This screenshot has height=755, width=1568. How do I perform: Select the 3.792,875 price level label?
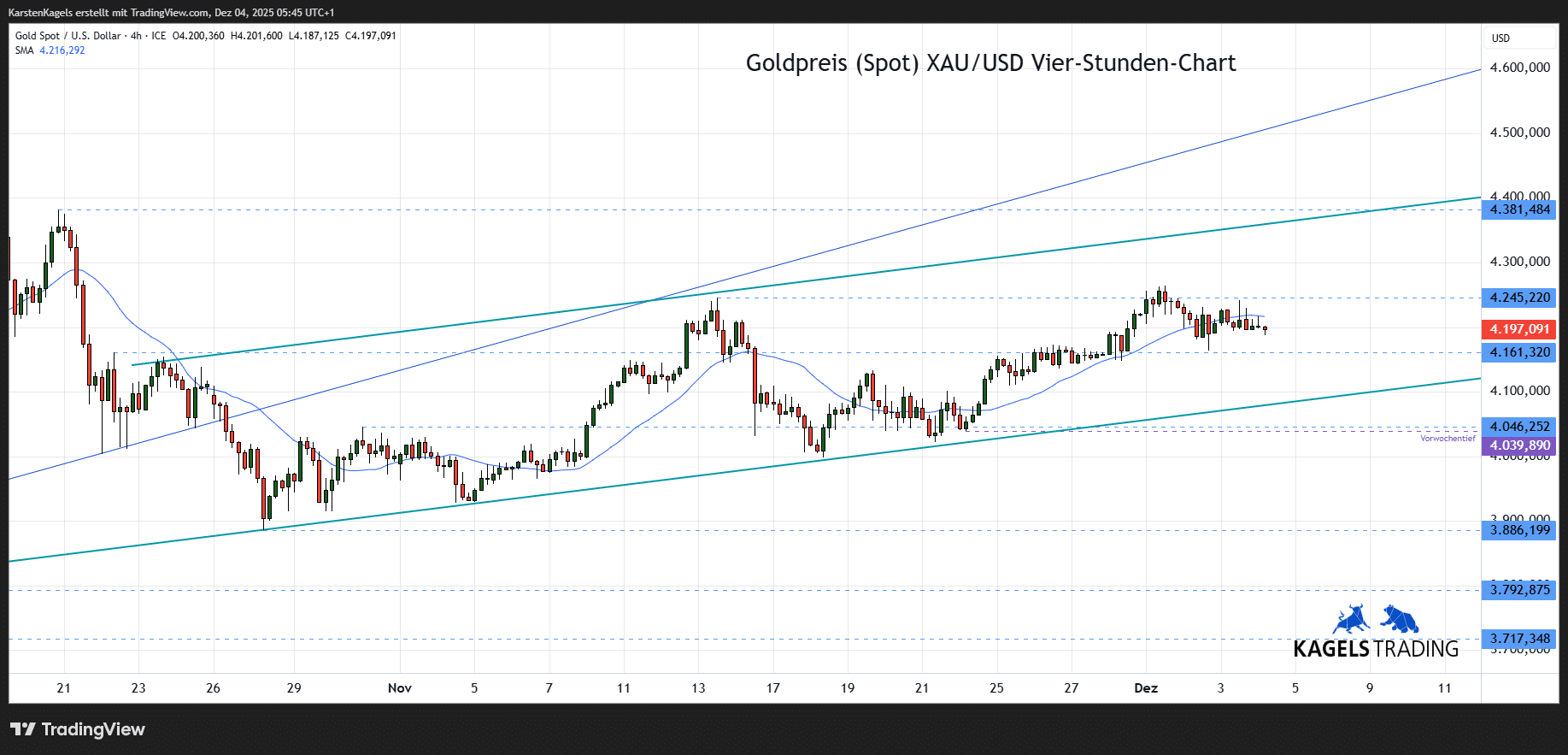pos(1518,589)
